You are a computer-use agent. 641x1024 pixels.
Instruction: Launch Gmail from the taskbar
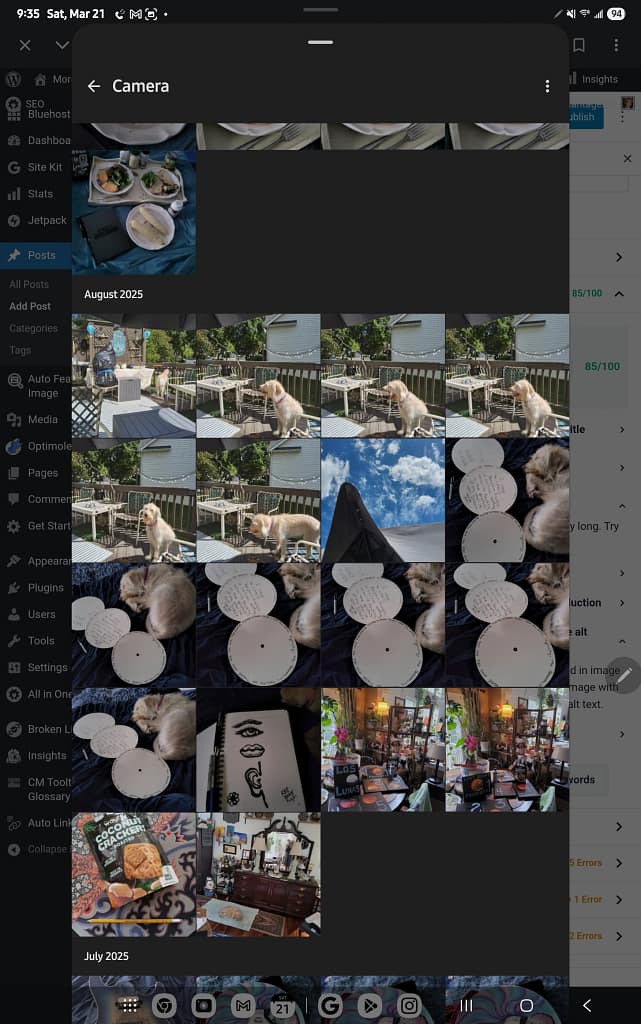click(243, 1006)
